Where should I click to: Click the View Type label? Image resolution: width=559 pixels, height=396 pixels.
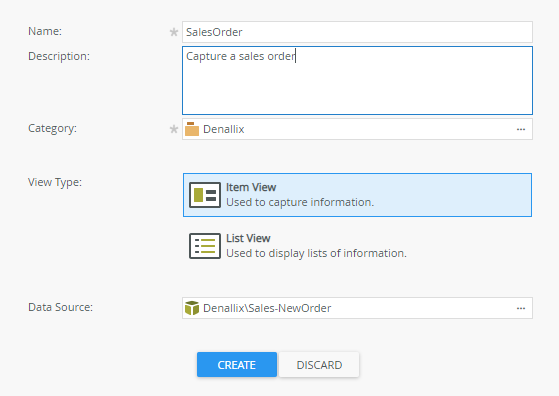coord(55,182)
